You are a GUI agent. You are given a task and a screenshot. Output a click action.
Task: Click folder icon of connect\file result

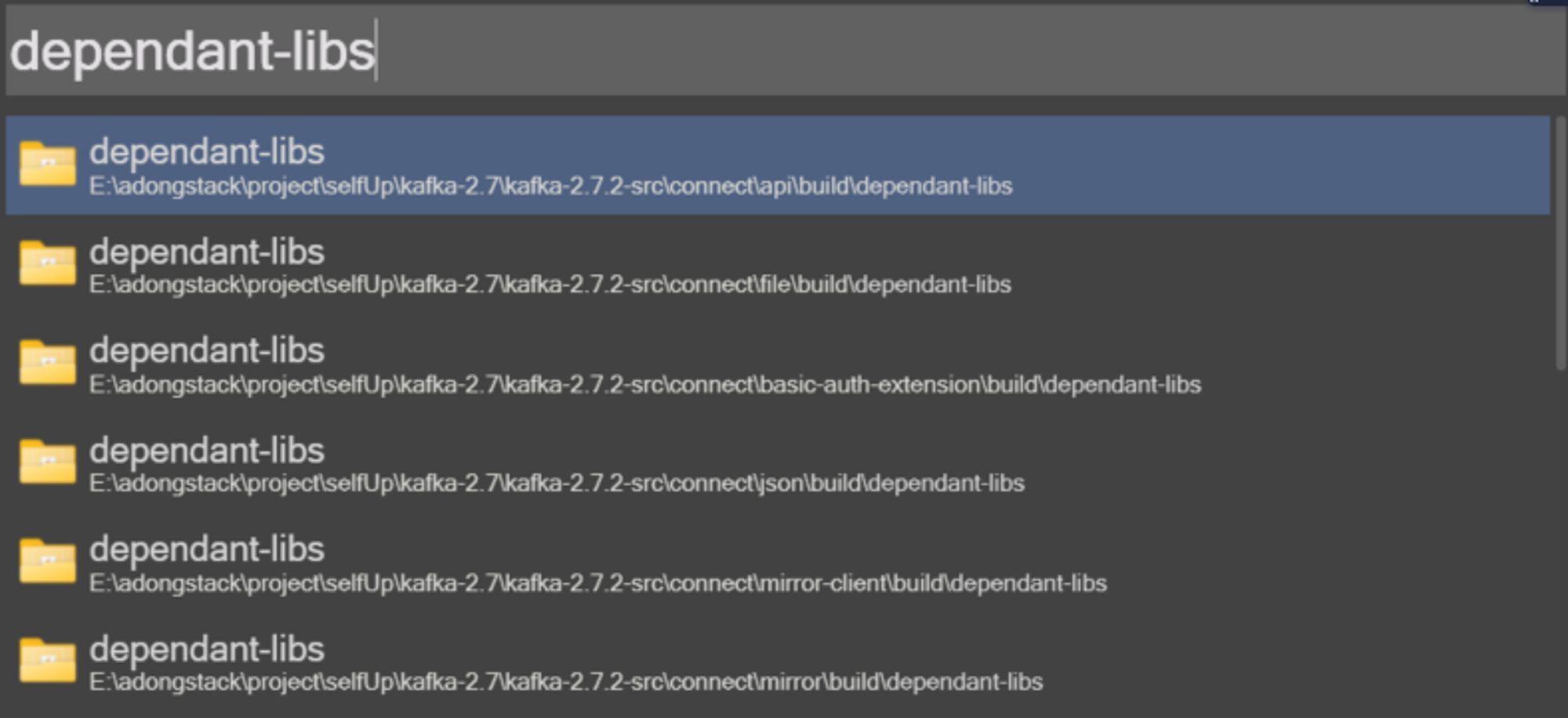click(48, 263)
